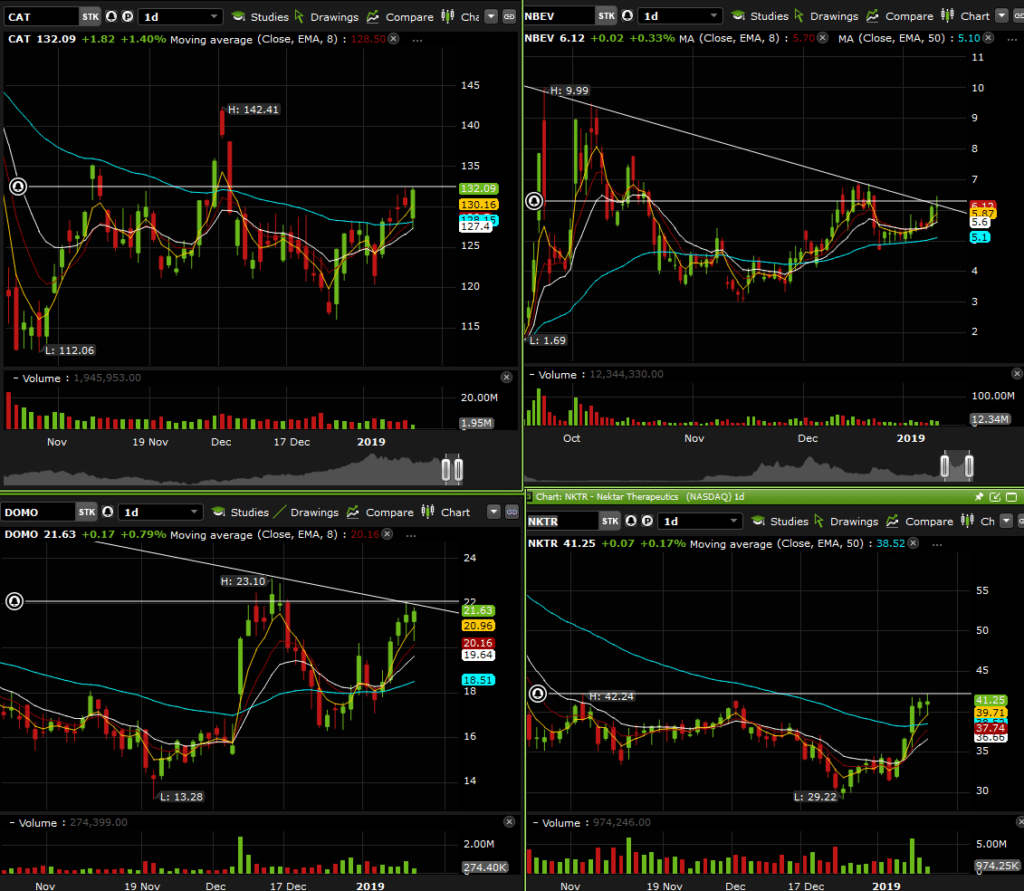Open Compare menu in DOMO chart
Screen dimensions: 1024x891
pos(380,511)
